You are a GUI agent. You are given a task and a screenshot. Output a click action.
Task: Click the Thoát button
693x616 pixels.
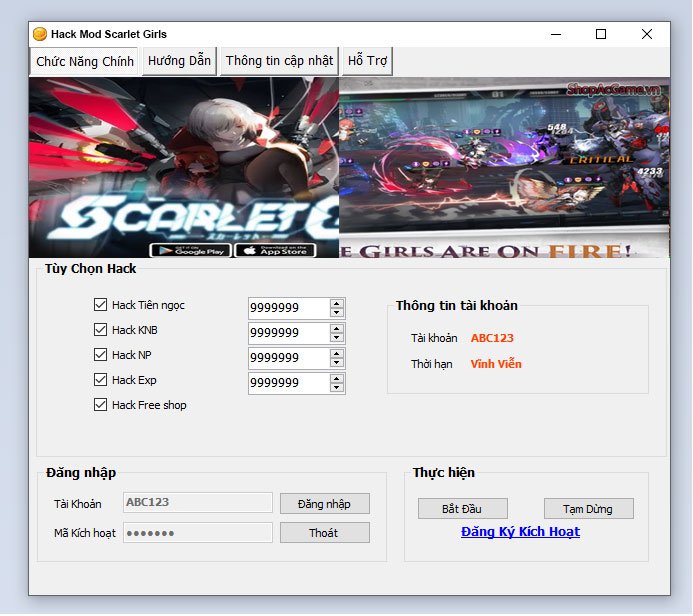tap(325, 533)
